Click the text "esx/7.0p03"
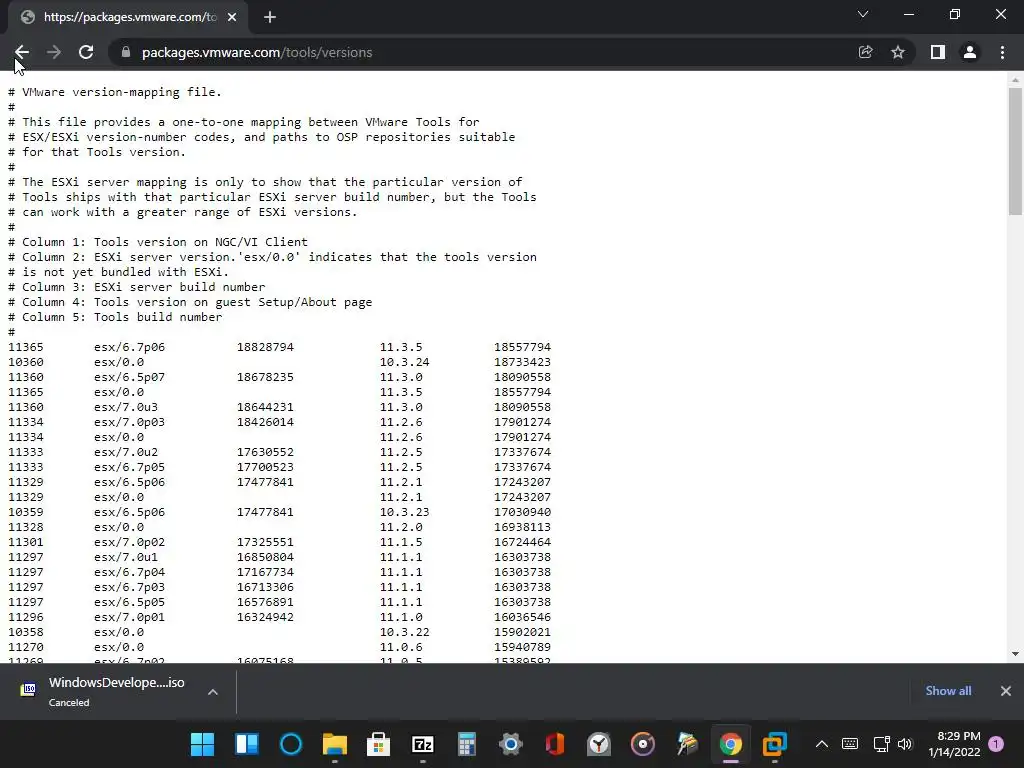This screenshot has height=768, width=1024. tap(129, 423)
